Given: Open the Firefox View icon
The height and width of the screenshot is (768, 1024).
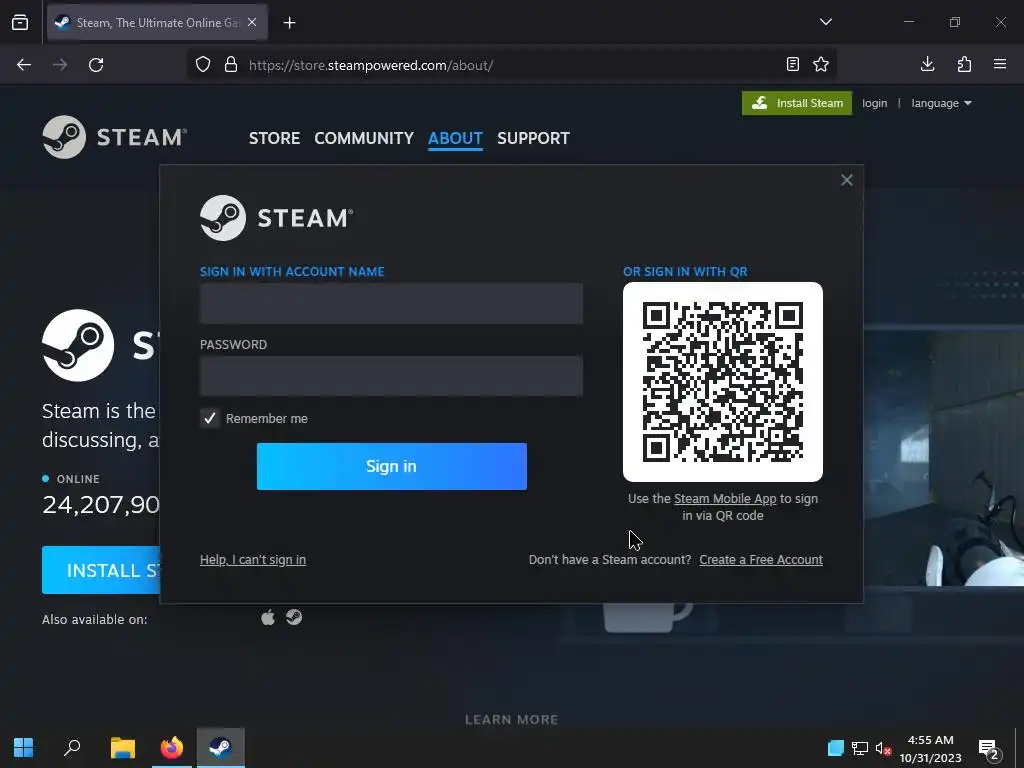Looking at the screenshot, I should (20, 22).
